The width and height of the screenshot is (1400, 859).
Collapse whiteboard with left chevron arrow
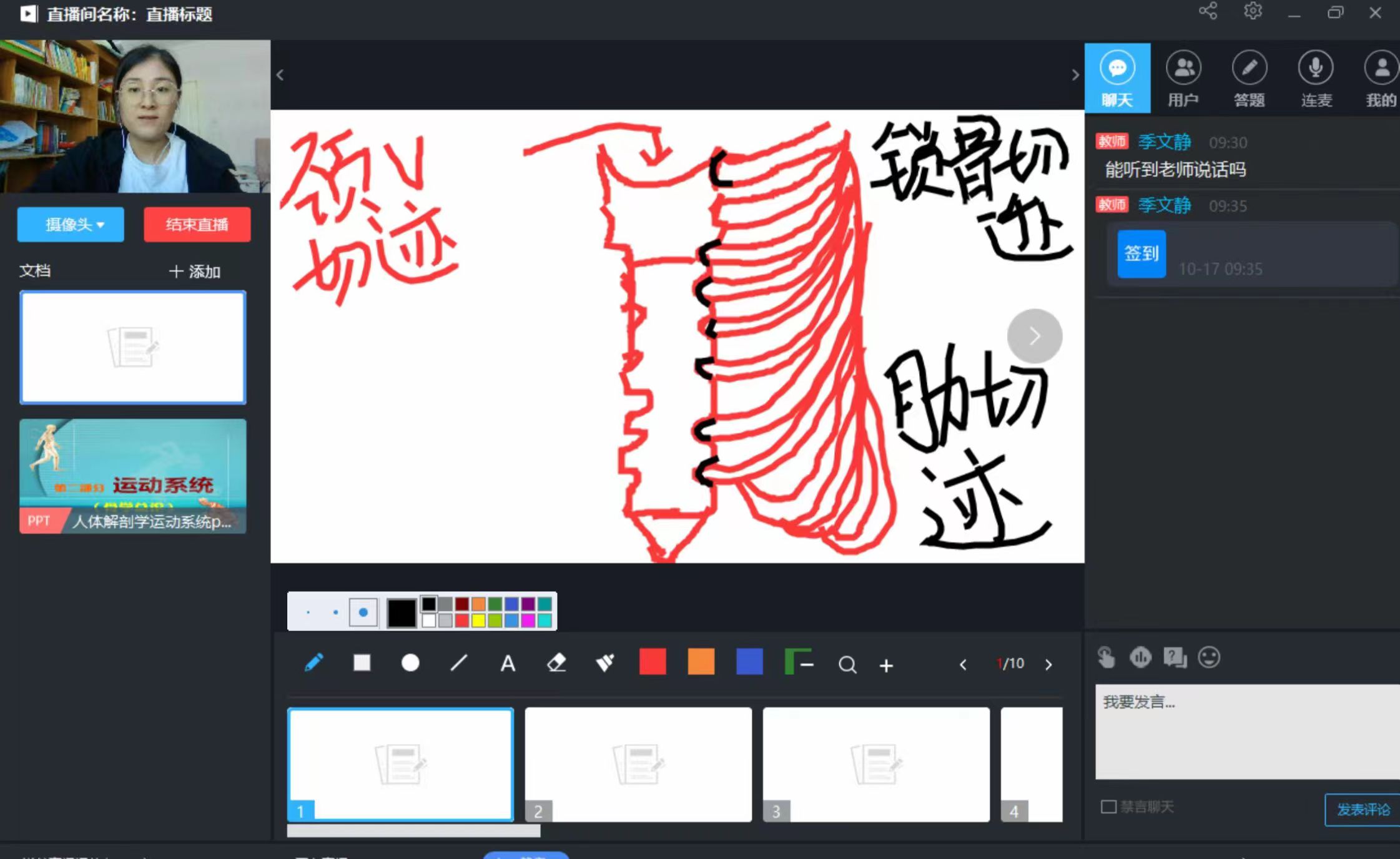pos(280,74)
